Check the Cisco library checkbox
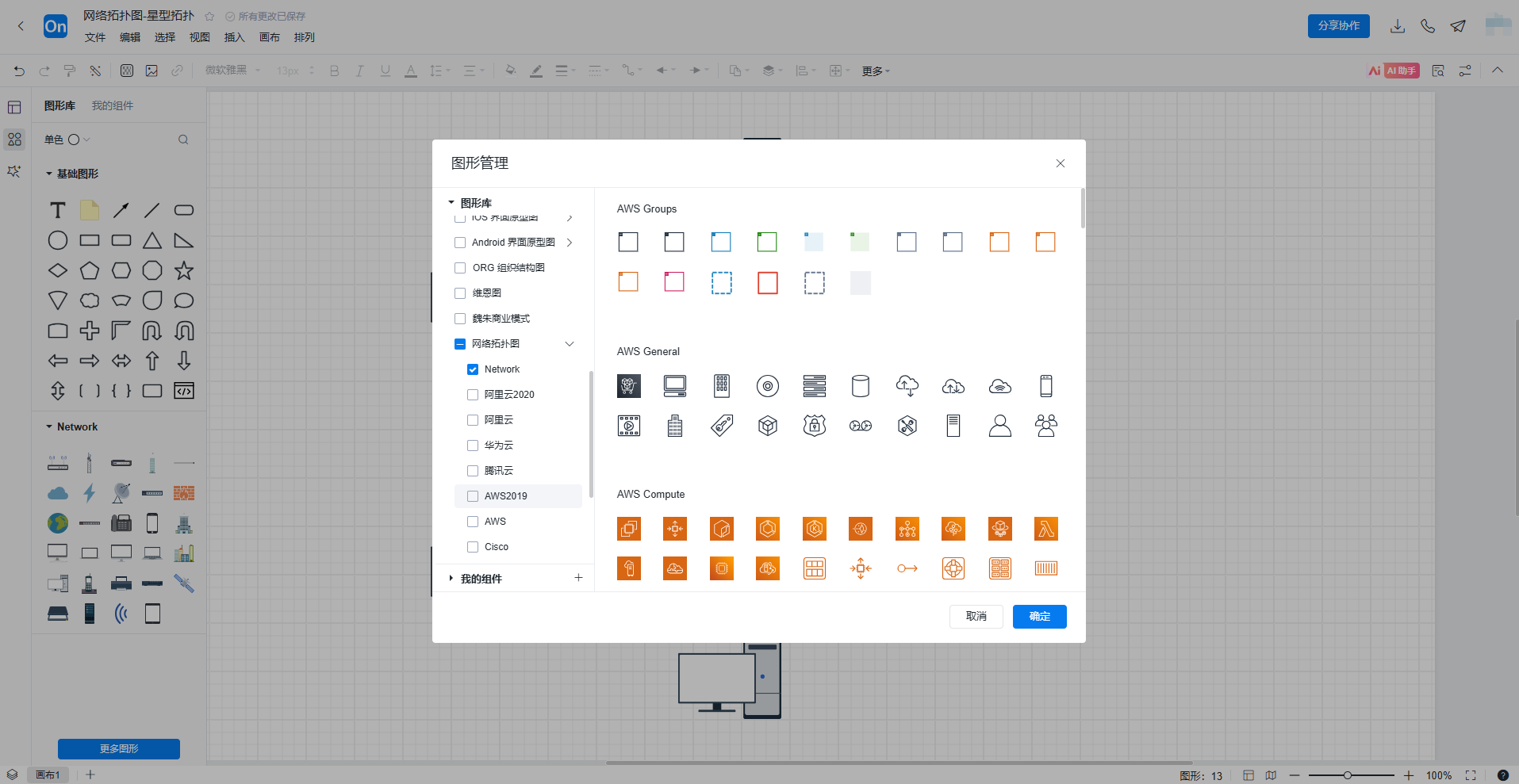 coord(473,547)
